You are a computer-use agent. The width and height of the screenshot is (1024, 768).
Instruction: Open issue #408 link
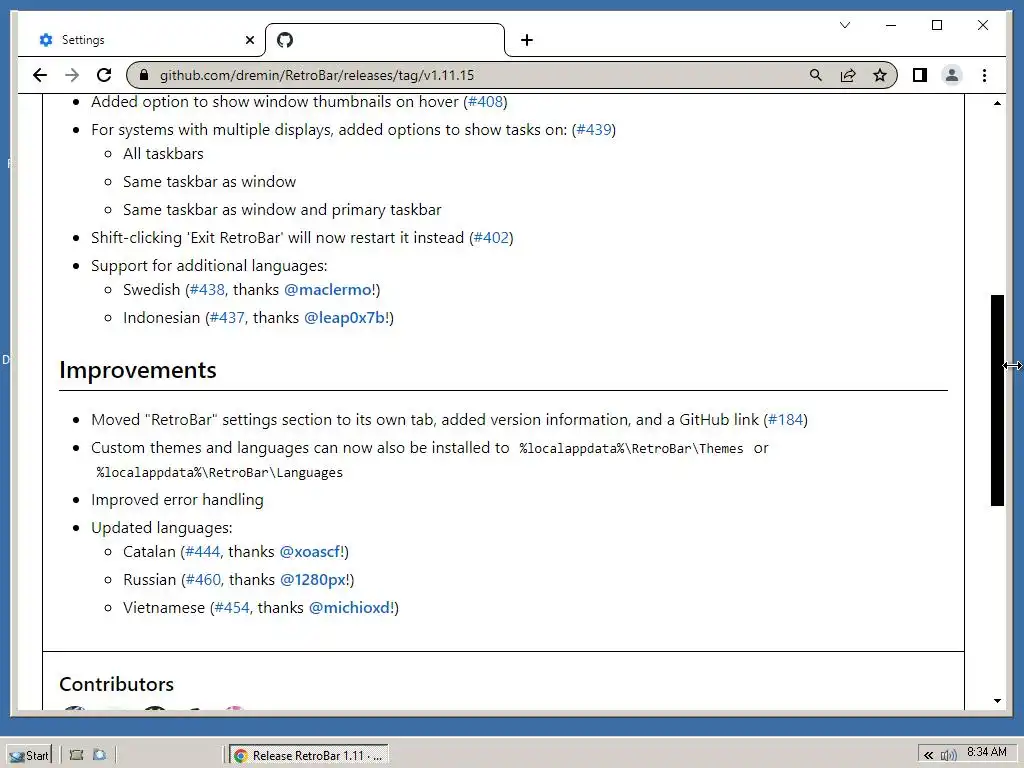tap(486, 102)
